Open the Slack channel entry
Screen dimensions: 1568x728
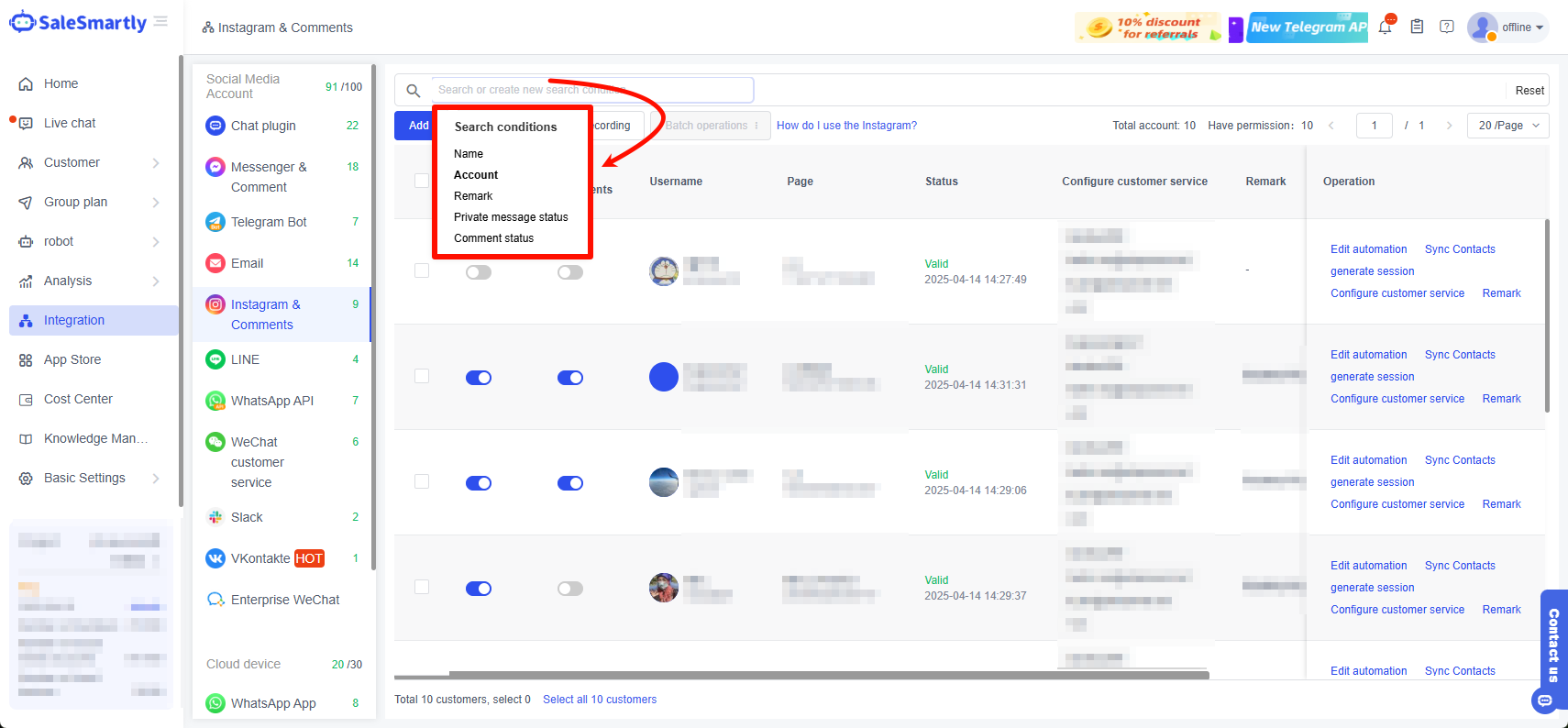[247, 517]
